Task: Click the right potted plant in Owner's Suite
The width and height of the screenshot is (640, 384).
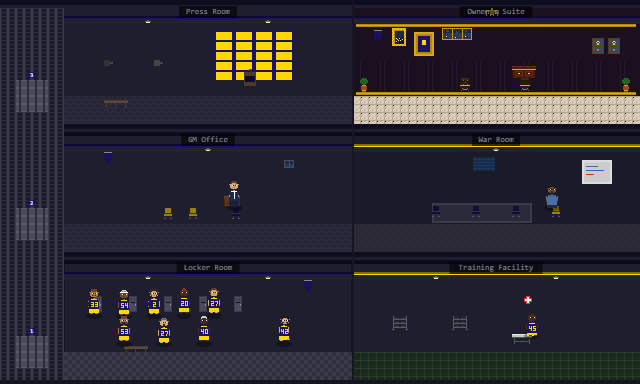Action: tap(626, 84)
